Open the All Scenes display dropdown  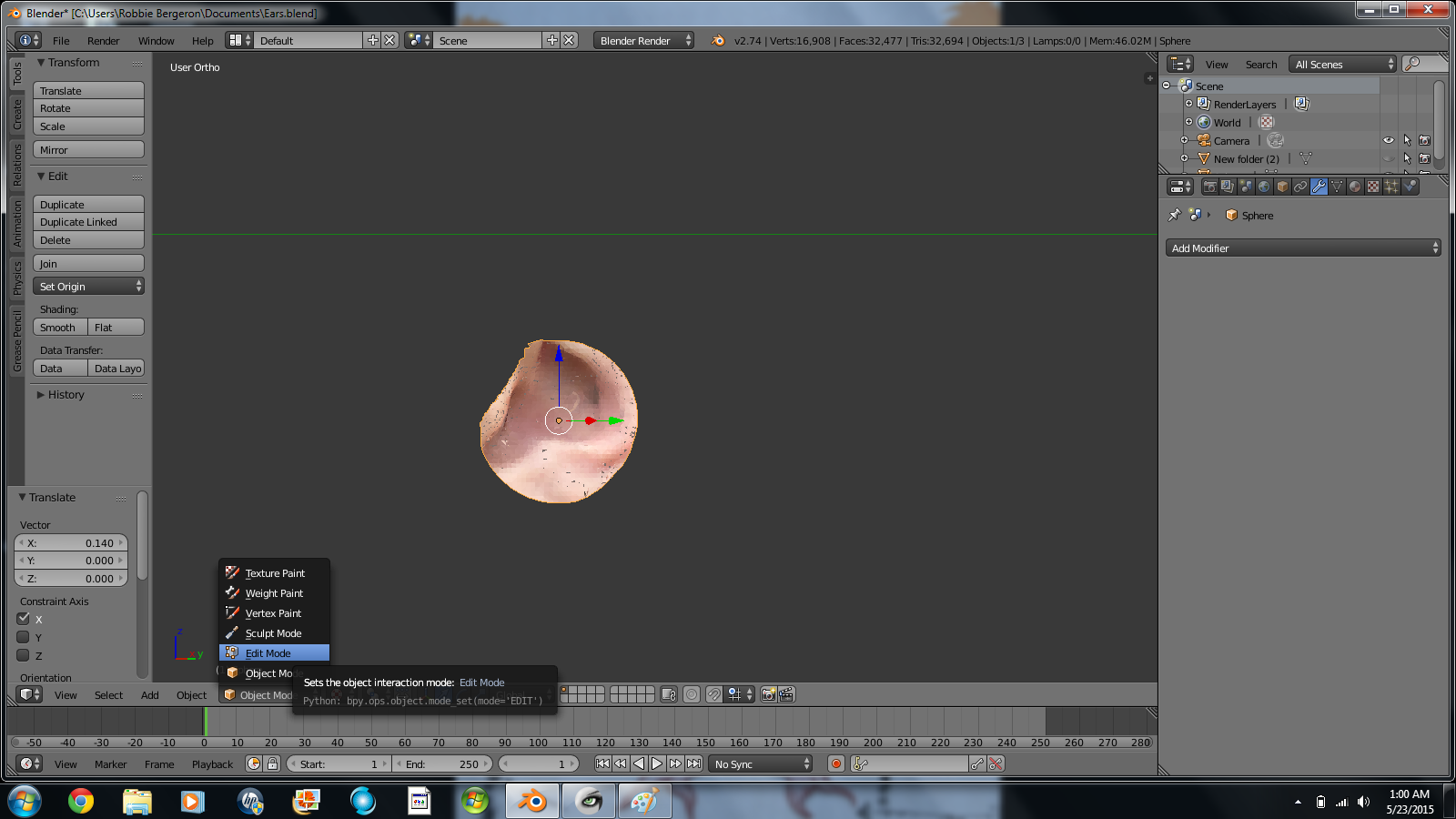point(1343,64)
